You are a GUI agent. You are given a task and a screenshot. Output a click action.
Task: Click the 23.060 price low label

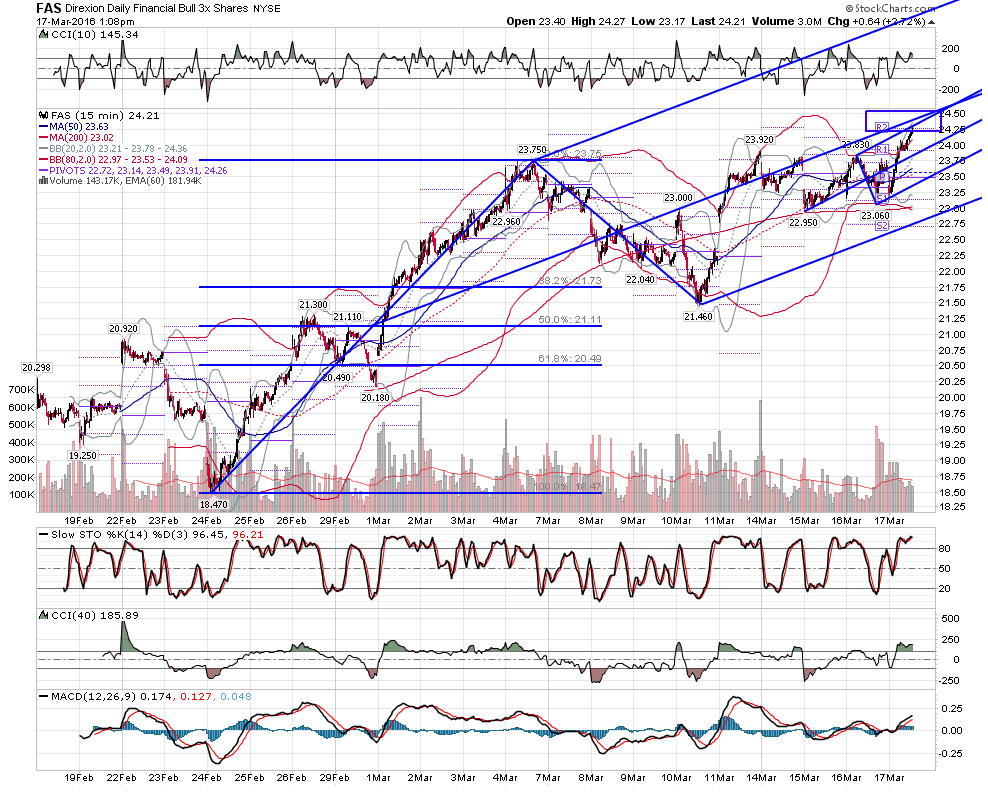[875, 215]
